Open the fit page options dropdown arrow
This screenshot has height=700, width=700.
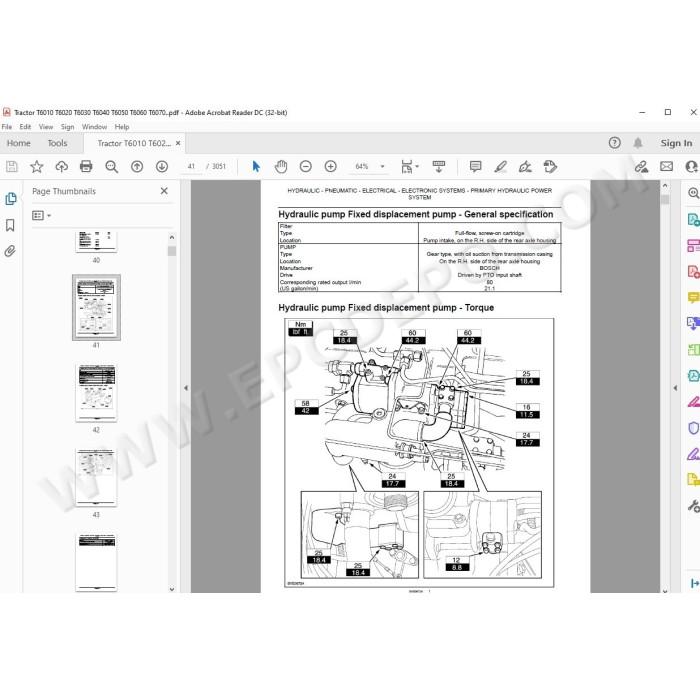[x=417, y=167]
